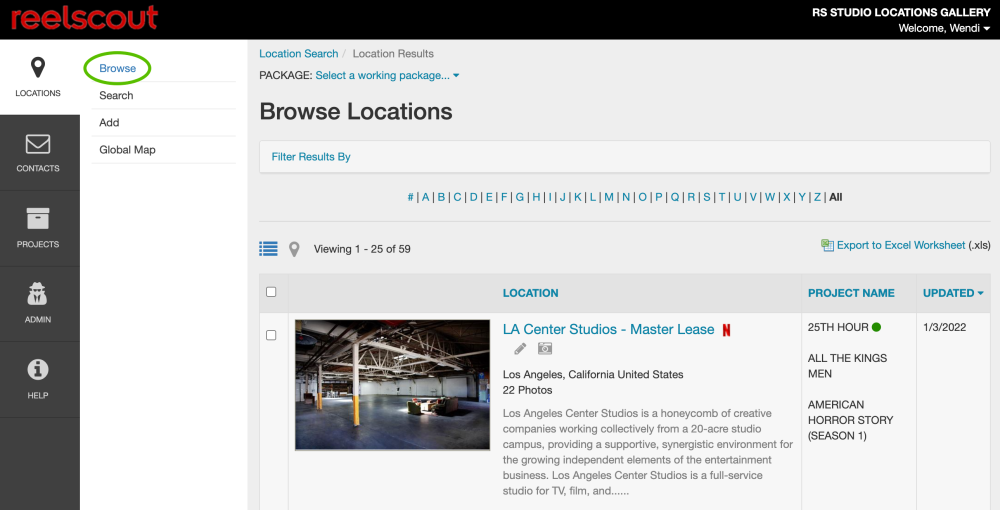Click the Excel worksheet icon
Screen dimensions: 1000x510
click(x=827, y=245)
